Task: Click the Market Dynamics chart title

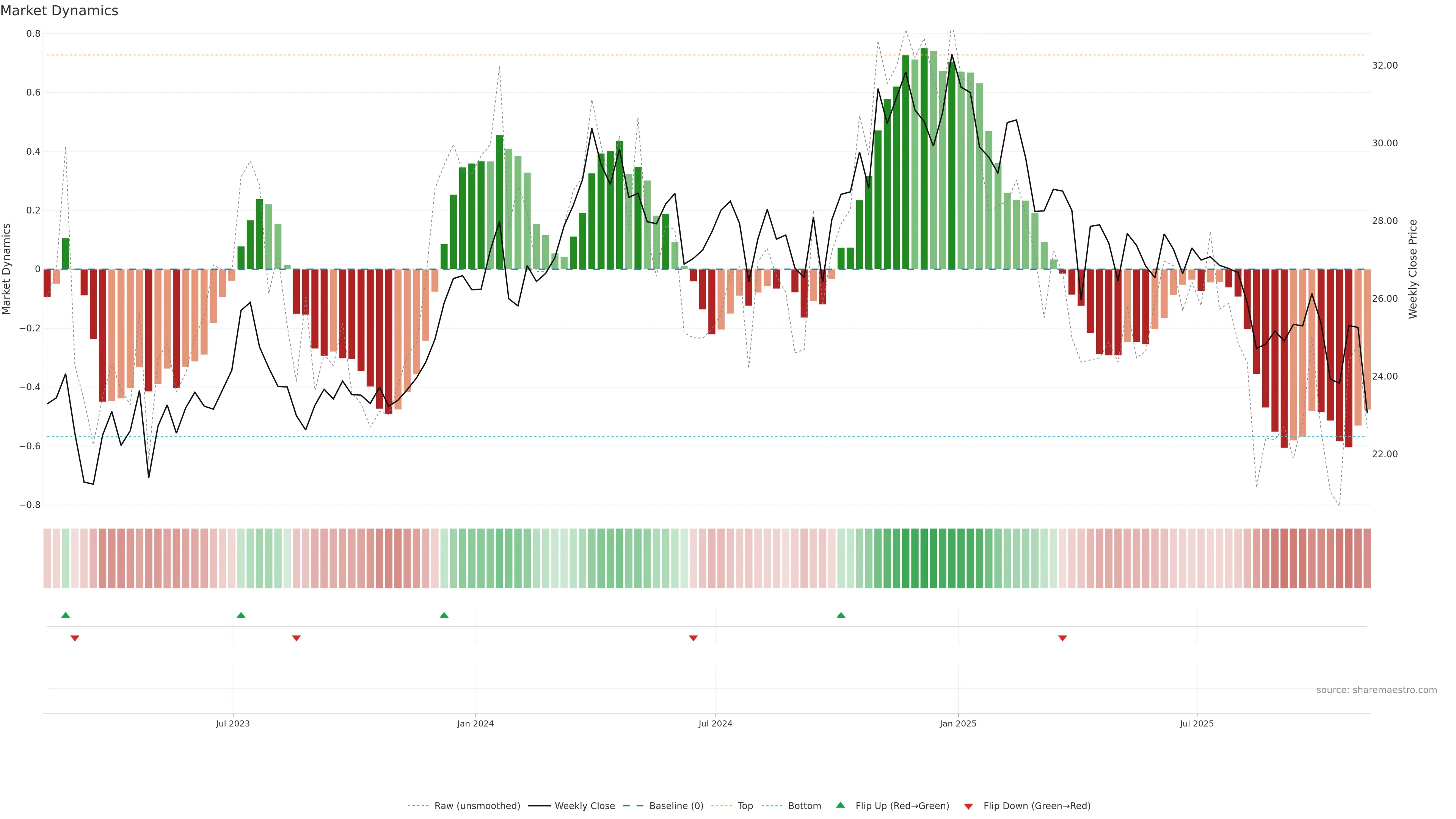Action: pos(60,11)
